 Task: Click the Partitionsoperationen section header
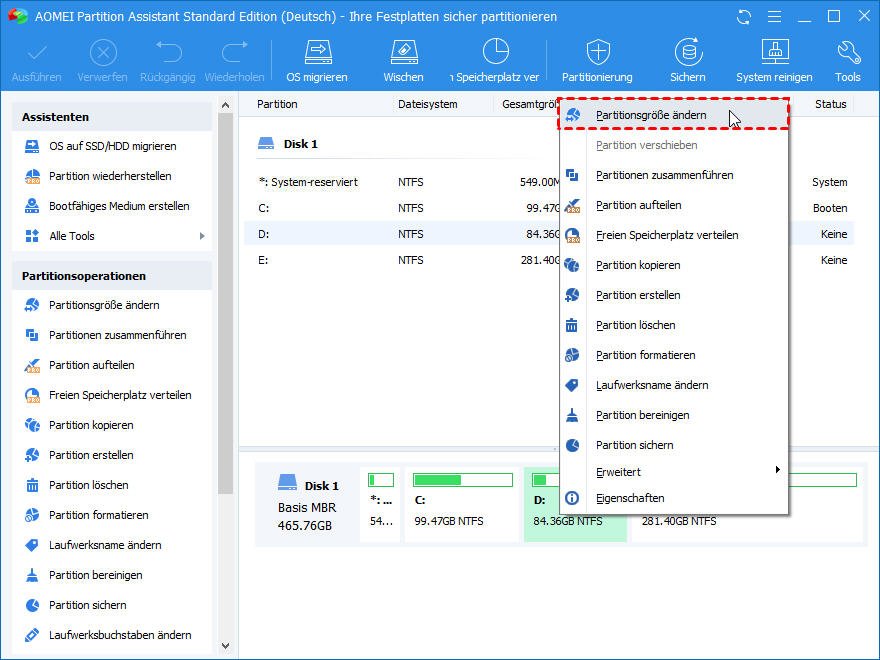pyautogui.click(x=112, y=276)
